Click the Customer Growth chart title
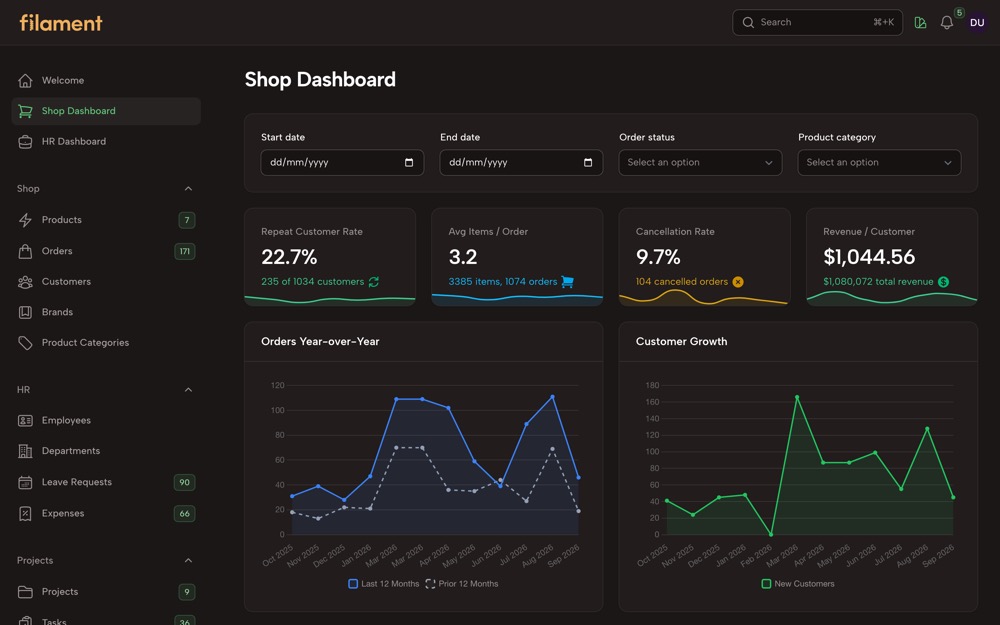This screenshot has height=625, width=1000. 681,342
